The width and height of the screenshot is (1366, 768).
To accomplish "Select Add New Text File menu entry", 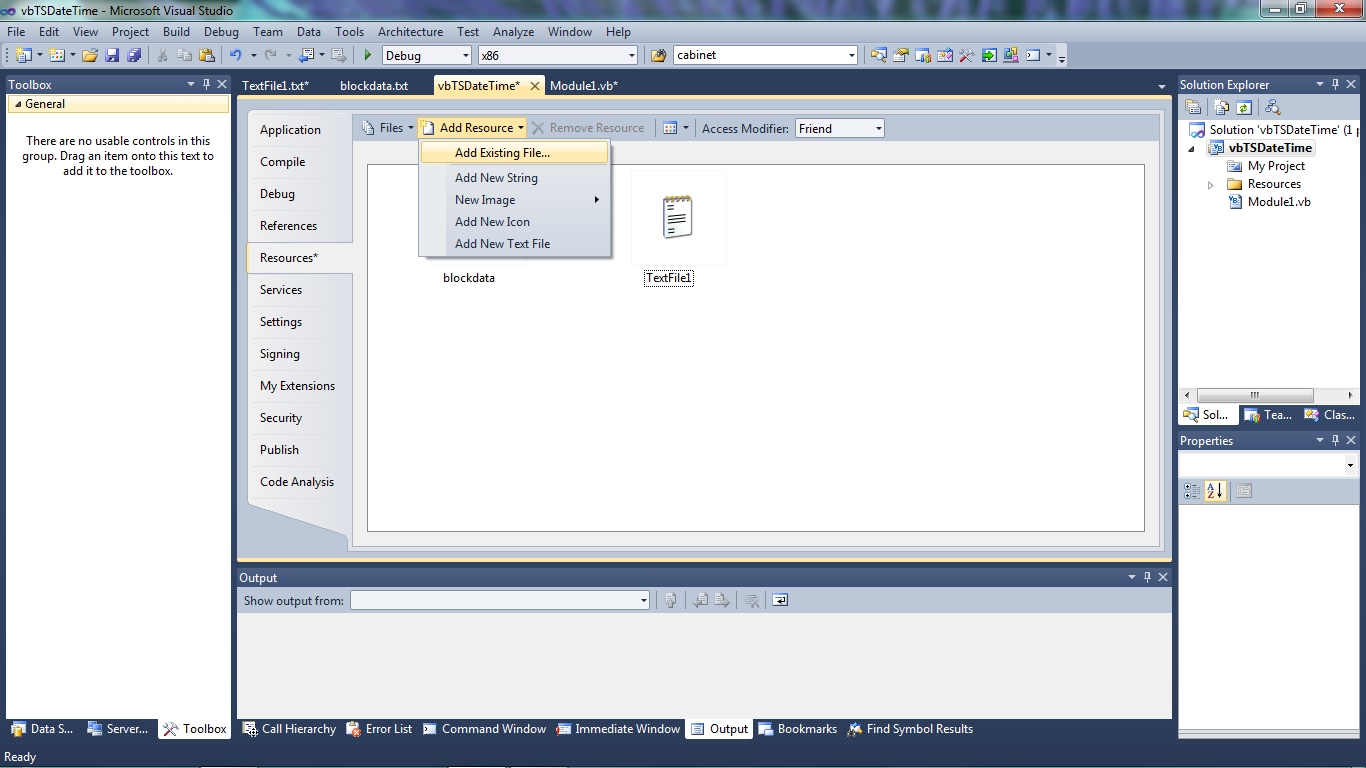I will (x=502, y=244).
